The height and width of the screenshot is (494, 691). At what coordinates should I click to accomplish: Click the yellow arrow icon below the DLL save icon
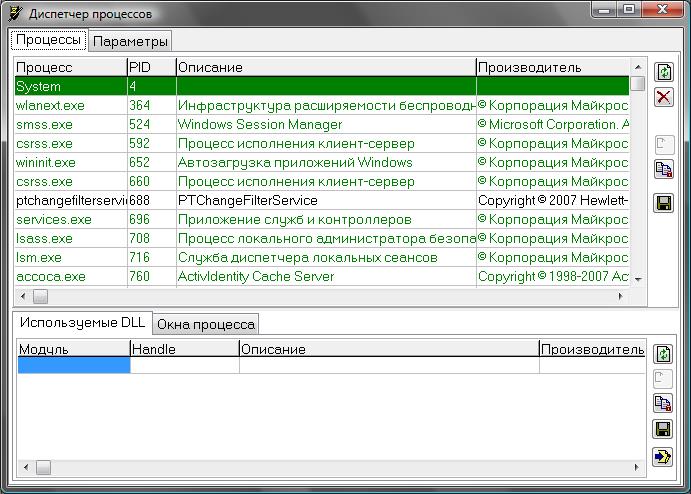(663, 457)
